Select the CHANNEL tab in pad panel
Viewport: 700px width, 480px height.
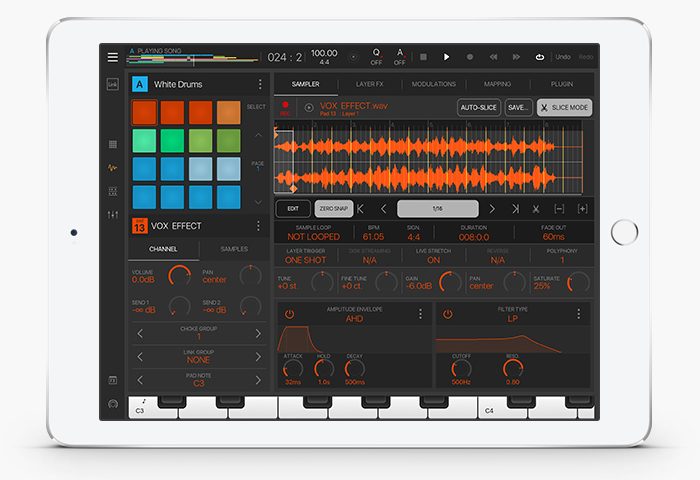(163, 249)
